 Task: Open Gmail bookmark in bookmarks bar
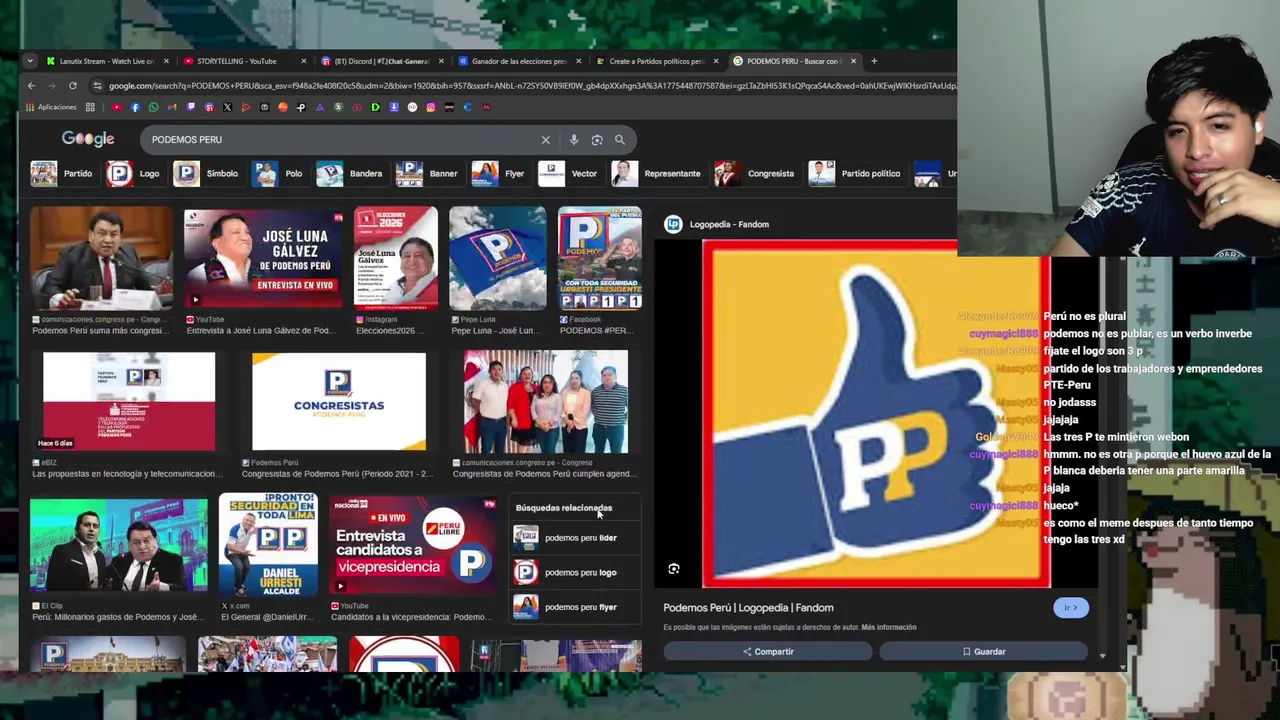click(172, 107)
